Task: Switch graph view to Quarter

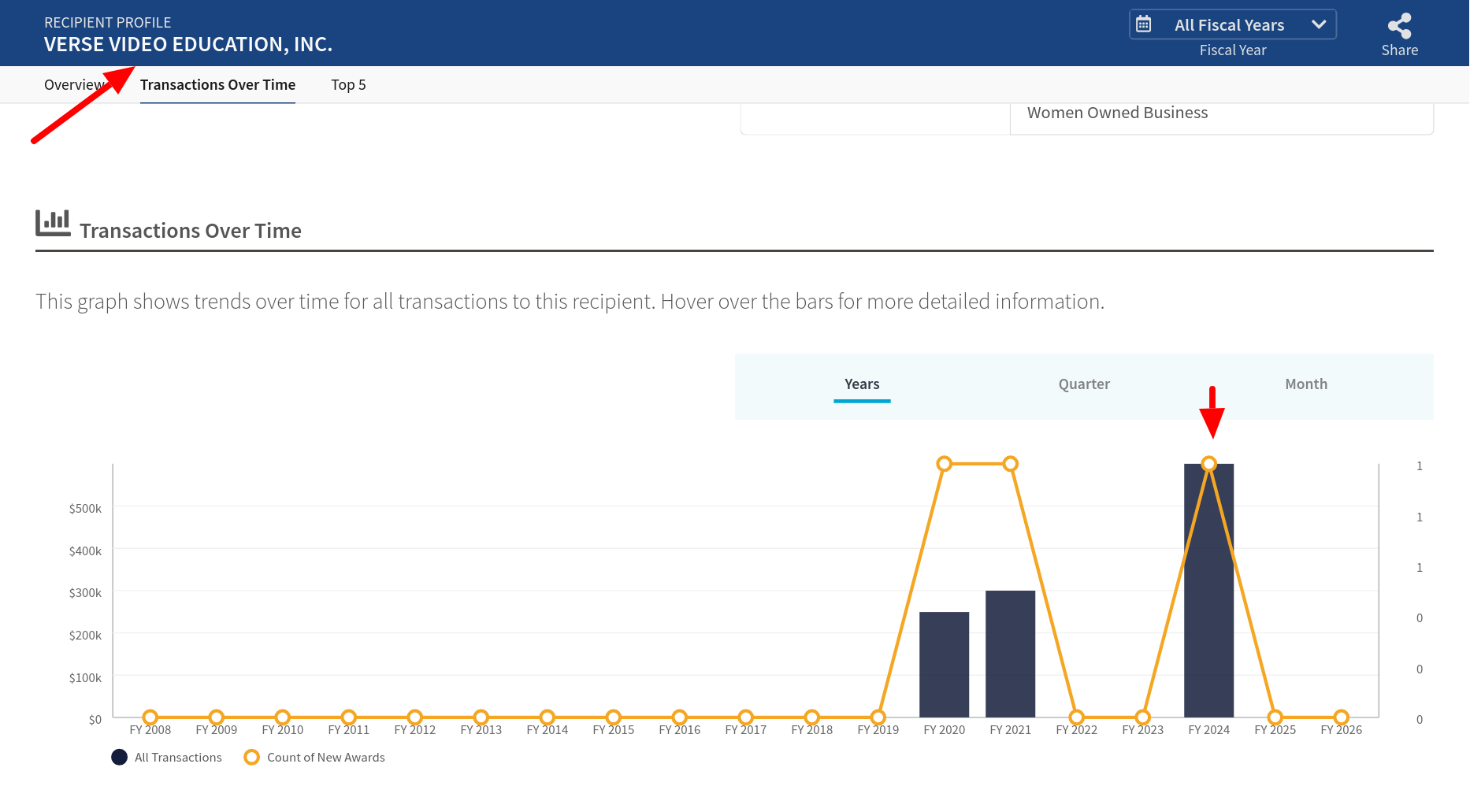Action: click(x=1084, y=384)
